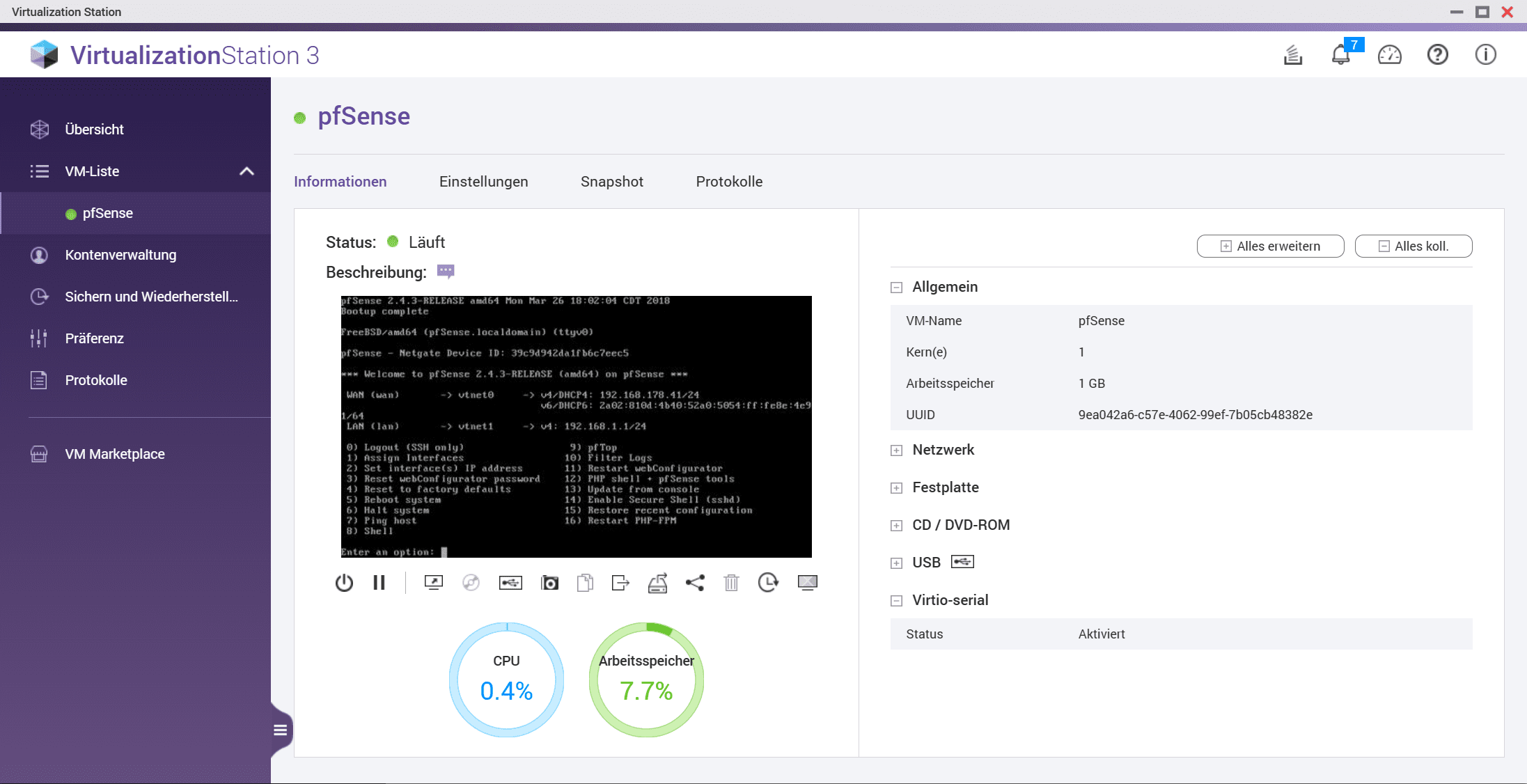Click the share VM icon
This screenshot has height=784, width=1527.
(695, 582)
